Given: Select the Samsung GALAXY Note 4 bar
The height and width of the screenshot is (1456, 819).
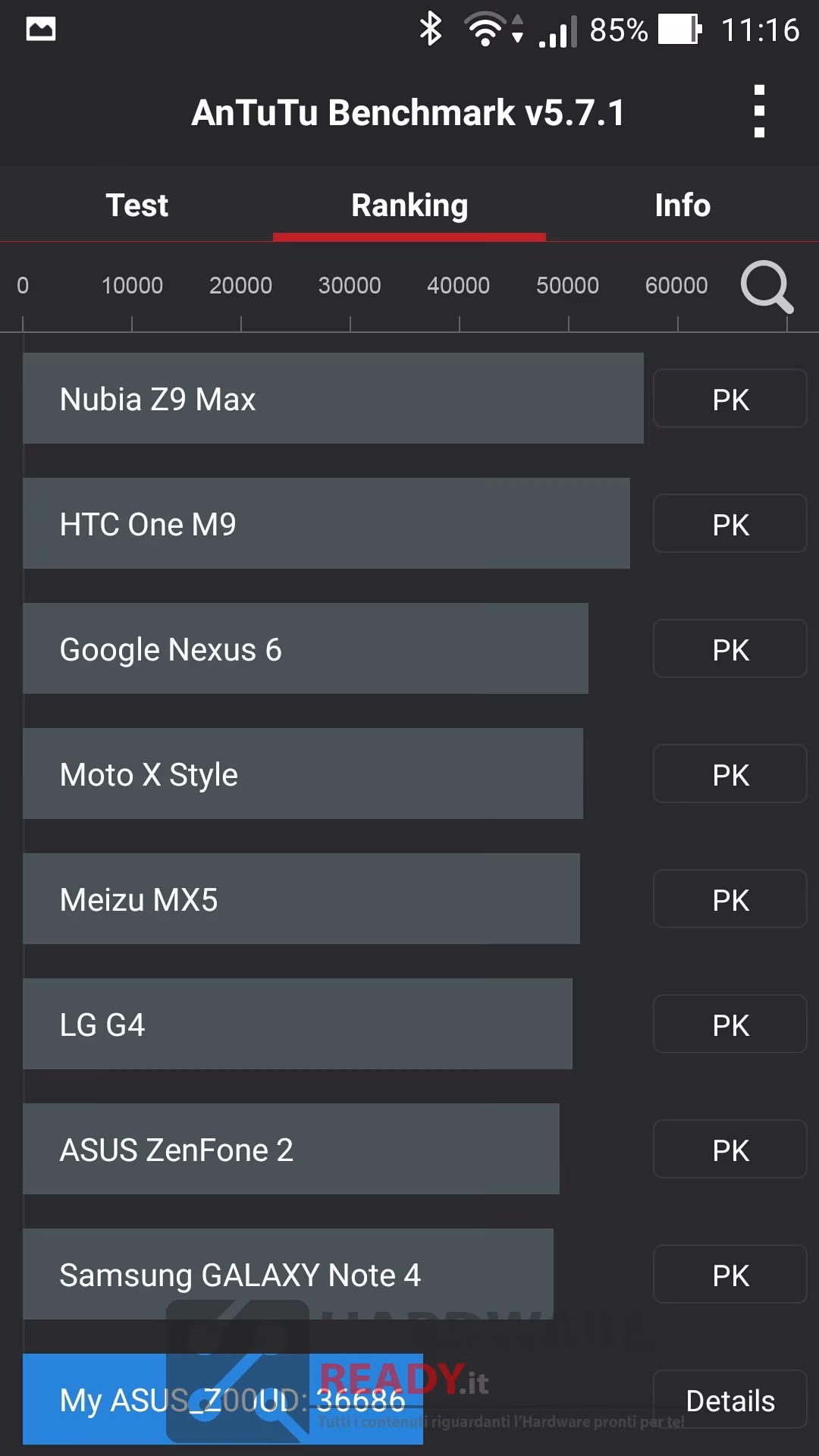Looking at the screenshot, I should pos(288,1274).
